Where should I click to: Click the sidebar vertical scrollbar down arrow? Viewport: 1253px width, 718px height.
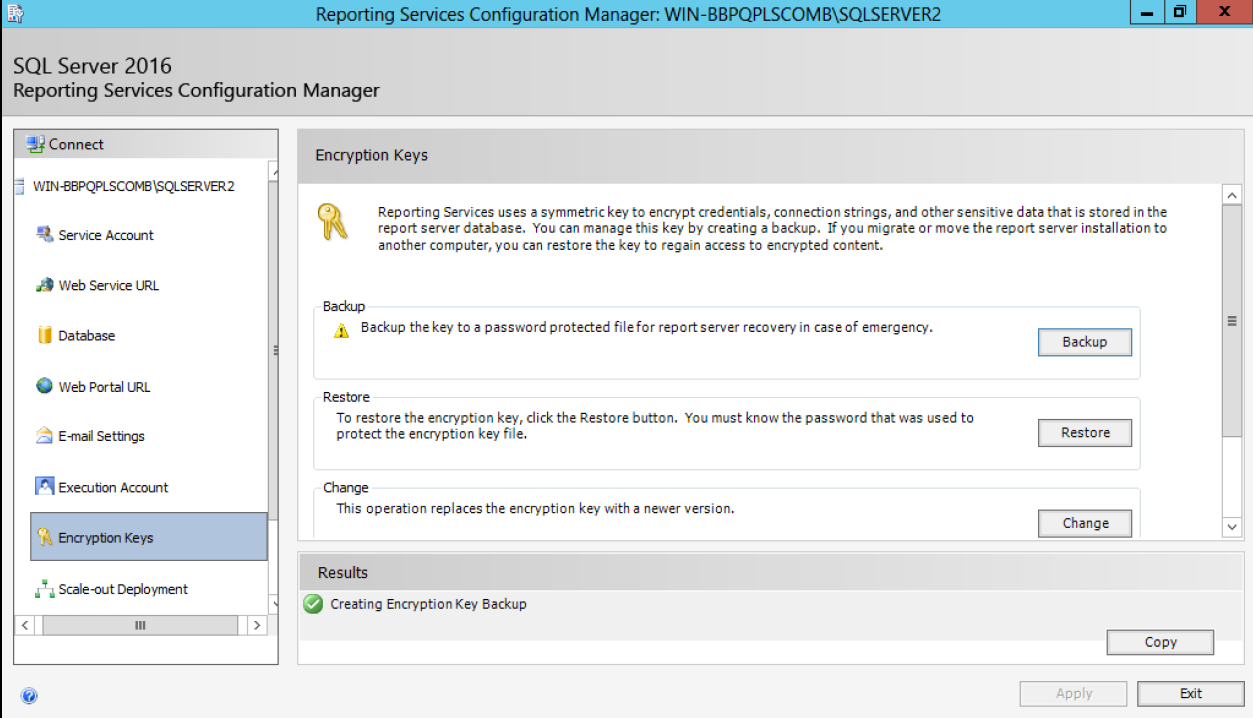[x=274, y=603]
